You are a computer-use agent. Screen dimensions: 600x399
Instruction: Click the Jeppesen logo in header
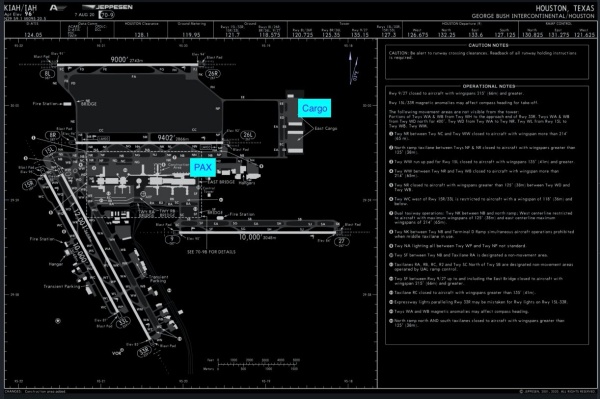point(108,7)
